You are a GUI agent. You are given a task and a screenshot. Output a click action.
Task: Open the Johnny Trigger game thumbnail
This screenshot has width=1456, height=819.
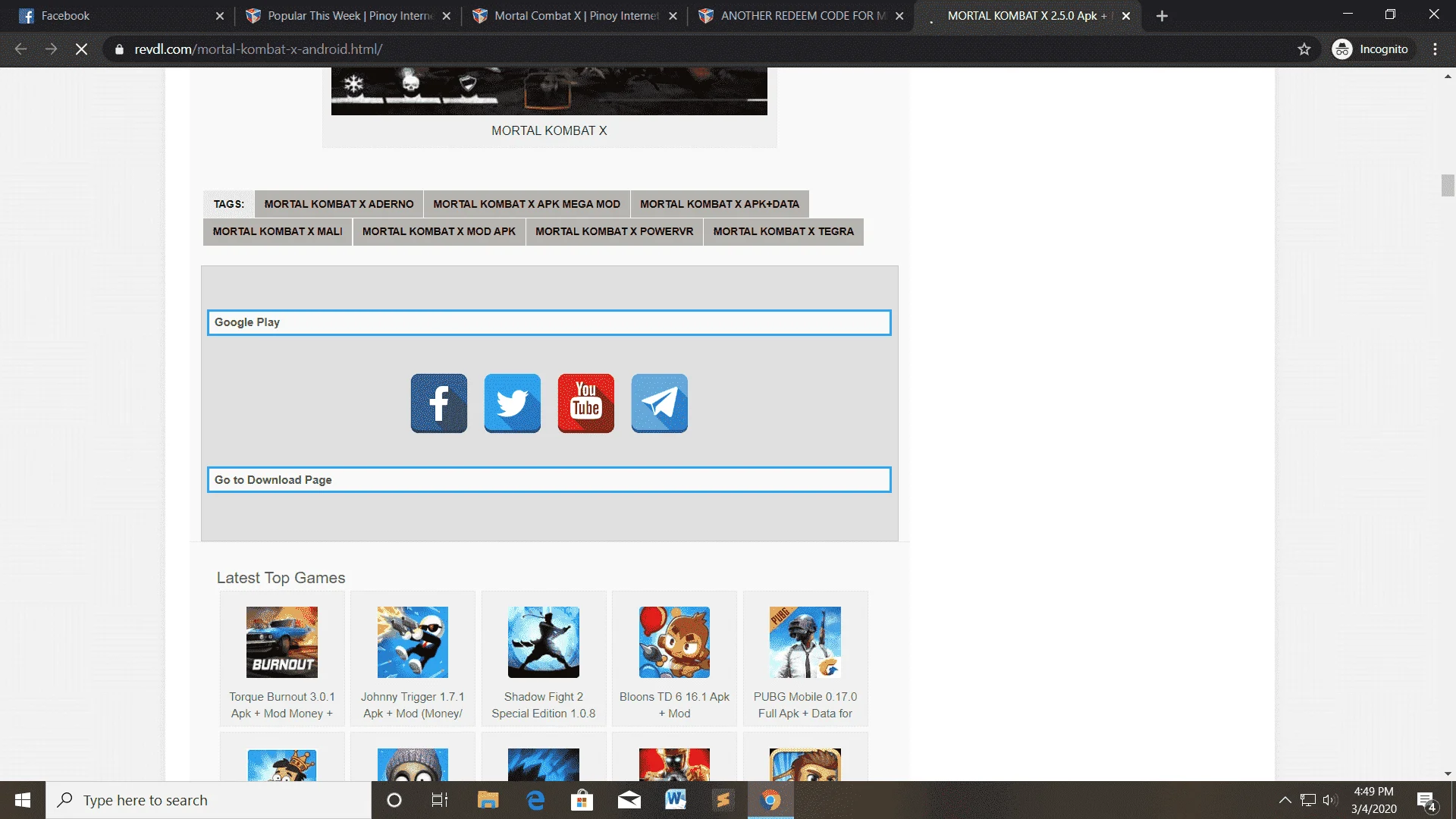click(413, 642)
